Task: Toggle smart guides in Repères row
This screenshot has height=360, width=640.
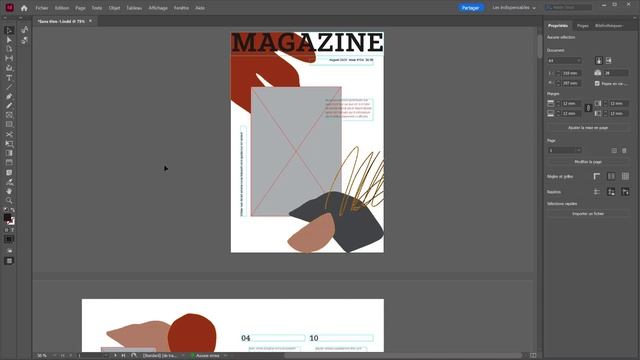Action: click(625, 192)
